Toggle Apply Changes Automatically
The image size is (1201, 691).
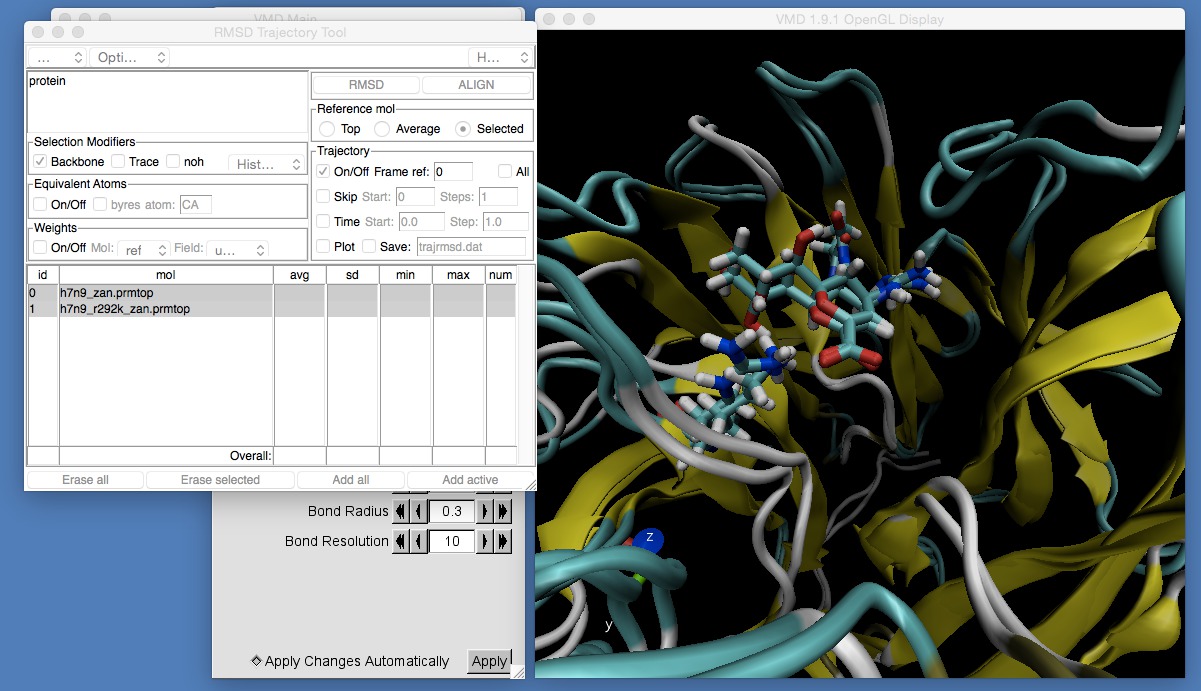(256, 661)
